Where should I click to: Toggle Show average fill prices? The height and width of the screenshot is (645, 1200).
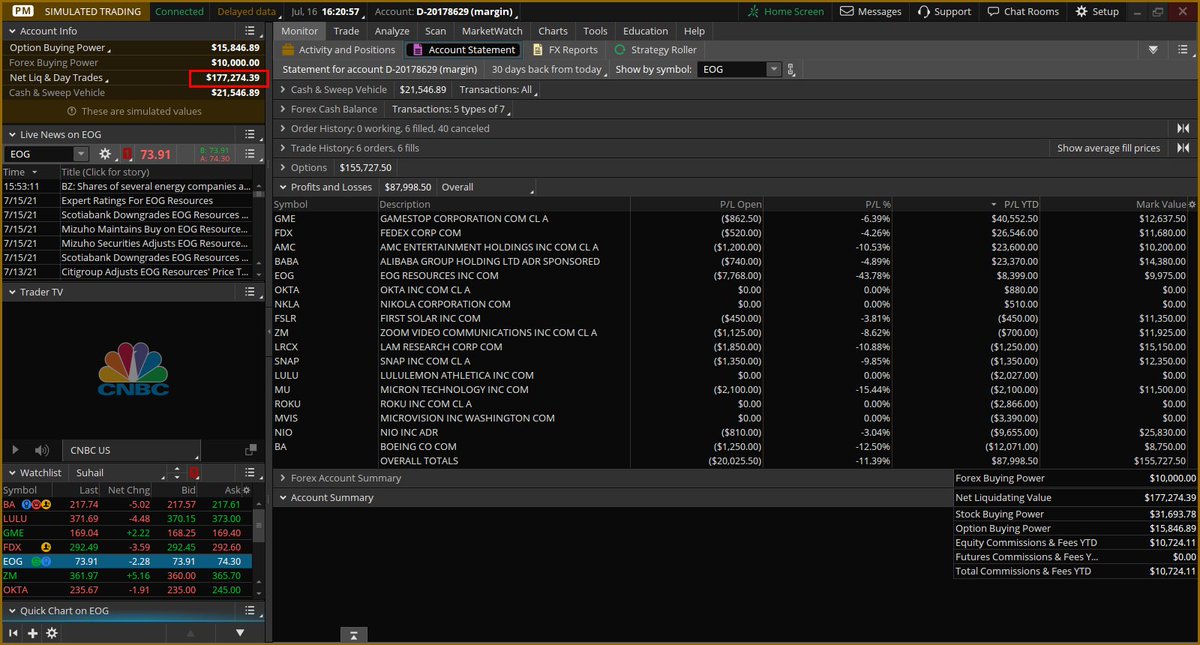1109,148
